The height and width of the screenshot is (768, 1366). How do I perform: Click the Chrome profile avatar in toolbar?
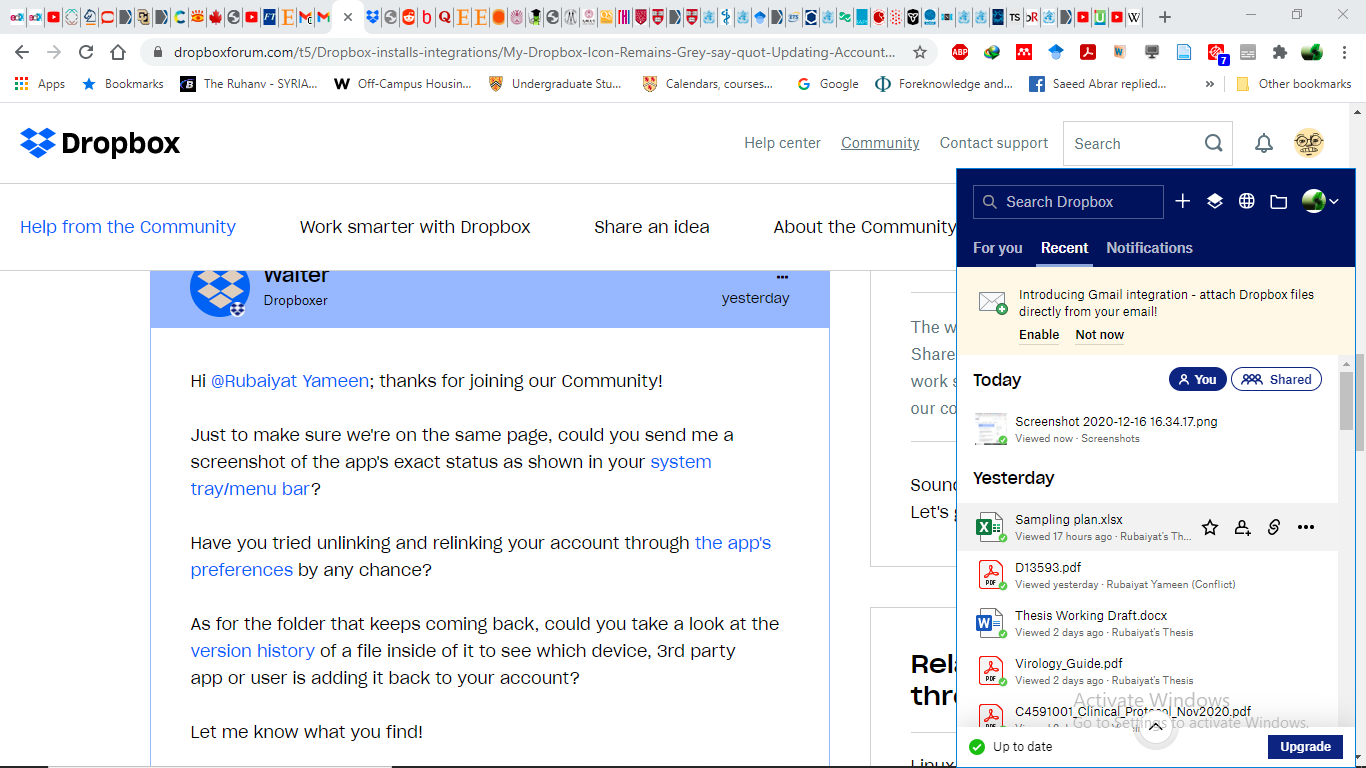coord(1312,52)
